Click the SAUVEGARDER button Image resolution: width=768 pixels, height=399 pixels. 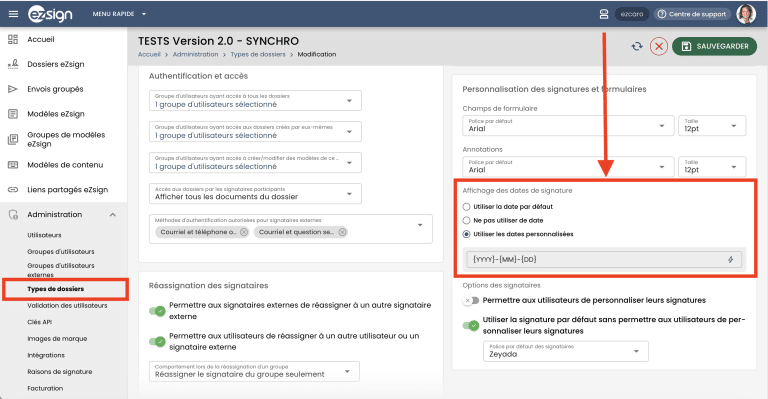point(715,47)
